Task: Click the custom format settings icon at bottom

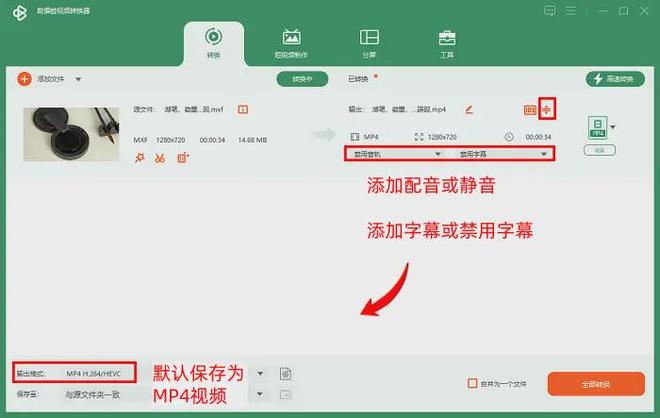Action: coord(285,373)
